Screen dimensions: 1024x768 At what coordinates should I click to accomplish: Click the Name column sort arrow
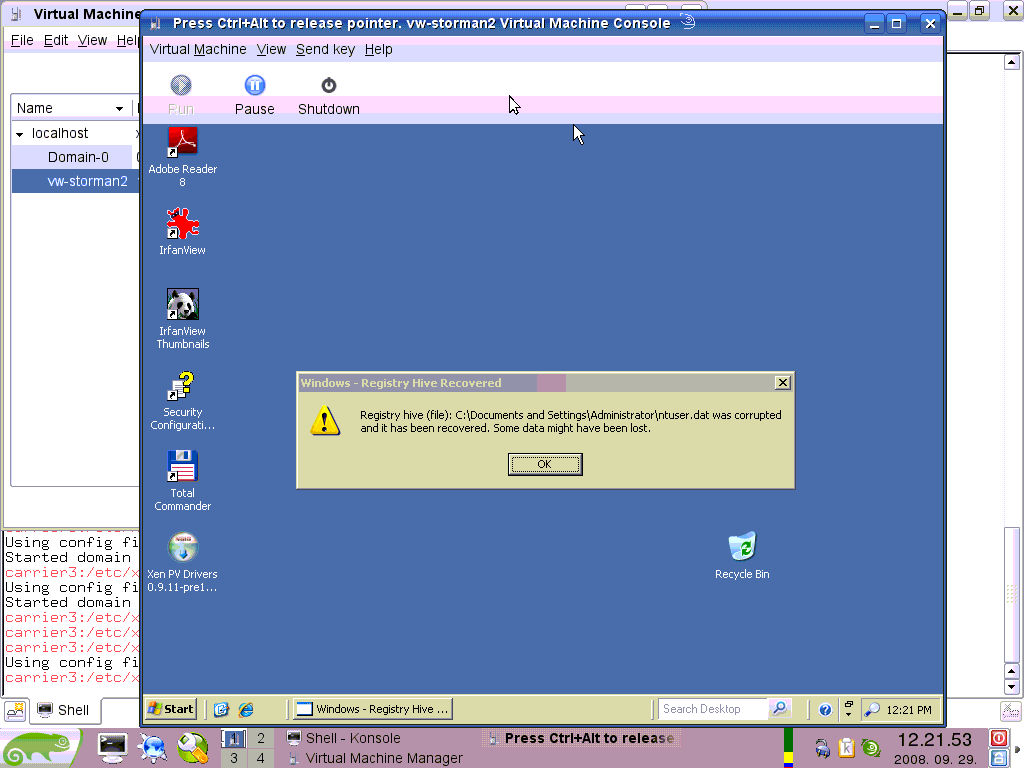(119, 108)
